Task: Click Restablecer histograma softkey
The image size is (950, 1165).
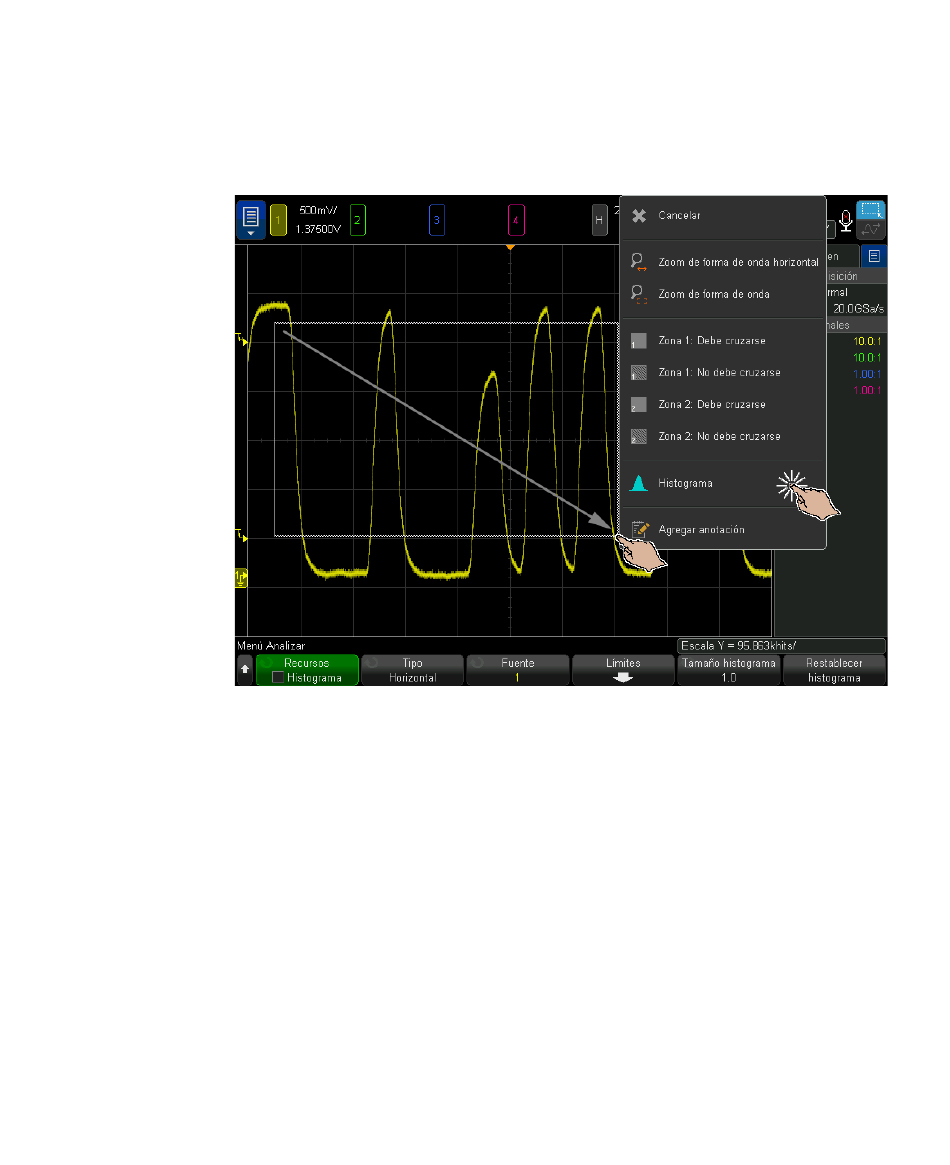Action: click(x=834, y=670)
